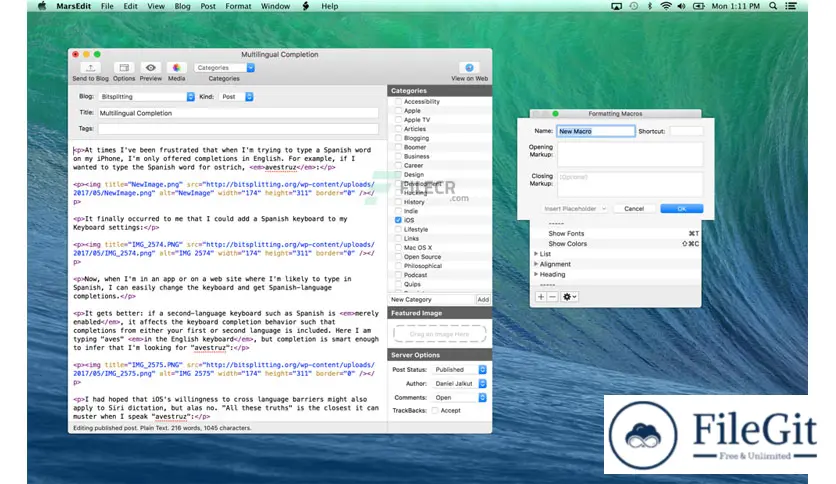Open the Post menu

pos(208,6)
